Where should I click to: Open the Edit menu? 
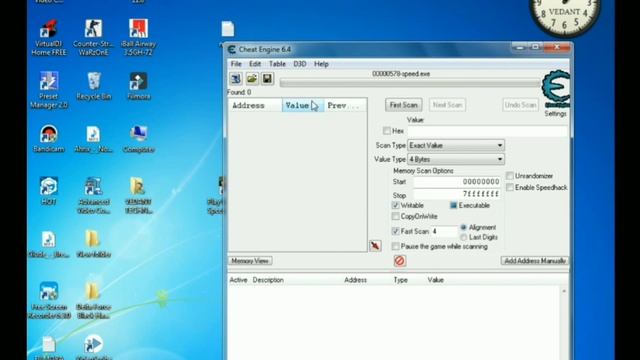click(x=255, y=64)
